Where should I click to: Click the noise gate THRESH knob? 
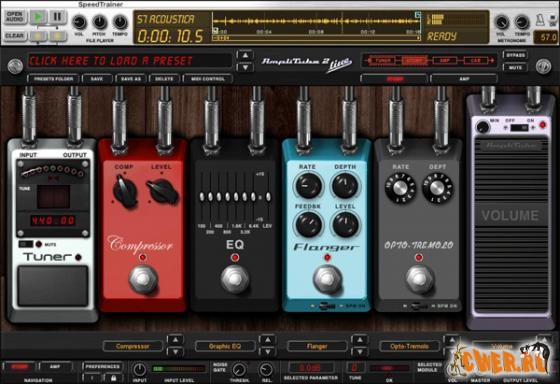coord(239,369)
